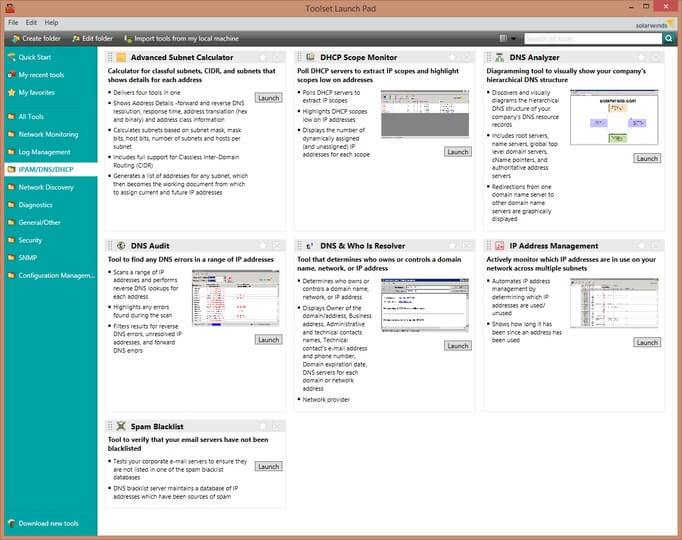Image resolution: width=682 pixels, height=540 pixels.
Task: Click the Advanced Subnet Calculator tool icon
Action: pyautogui.click(x=121, y=57)
